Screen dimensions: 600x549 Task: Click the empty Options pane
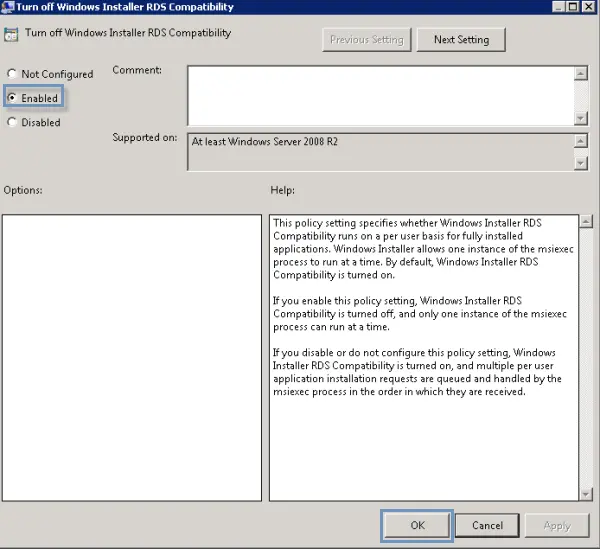[x=132, y=358]
